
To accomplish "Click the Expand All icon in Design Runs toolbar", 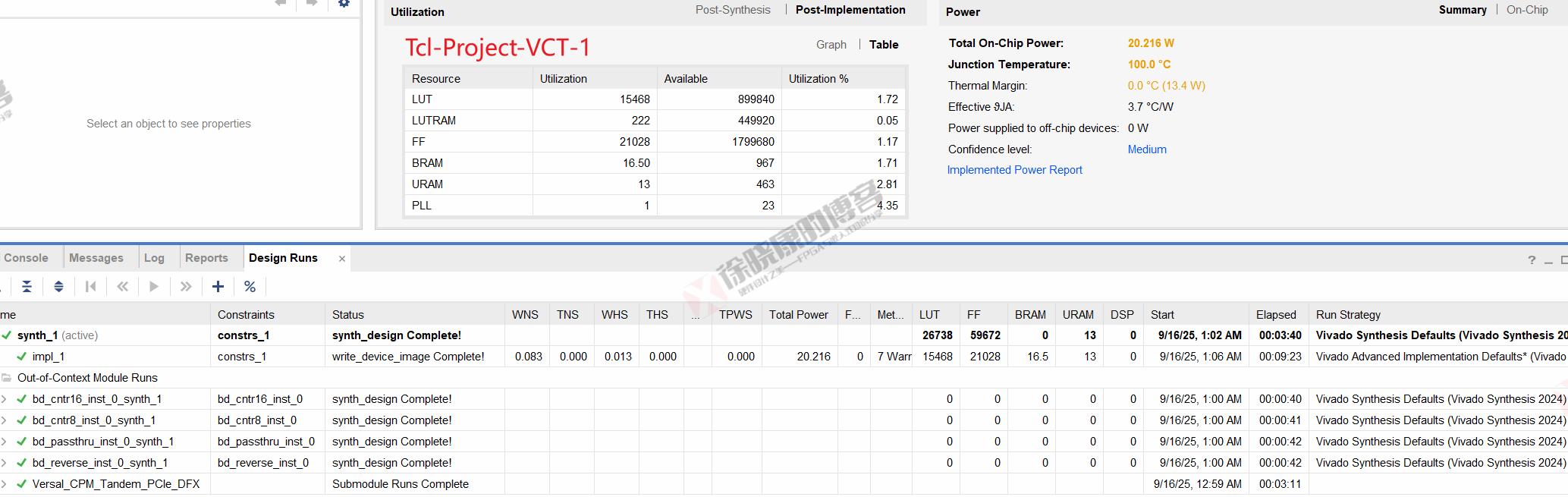I will point(58,286).
